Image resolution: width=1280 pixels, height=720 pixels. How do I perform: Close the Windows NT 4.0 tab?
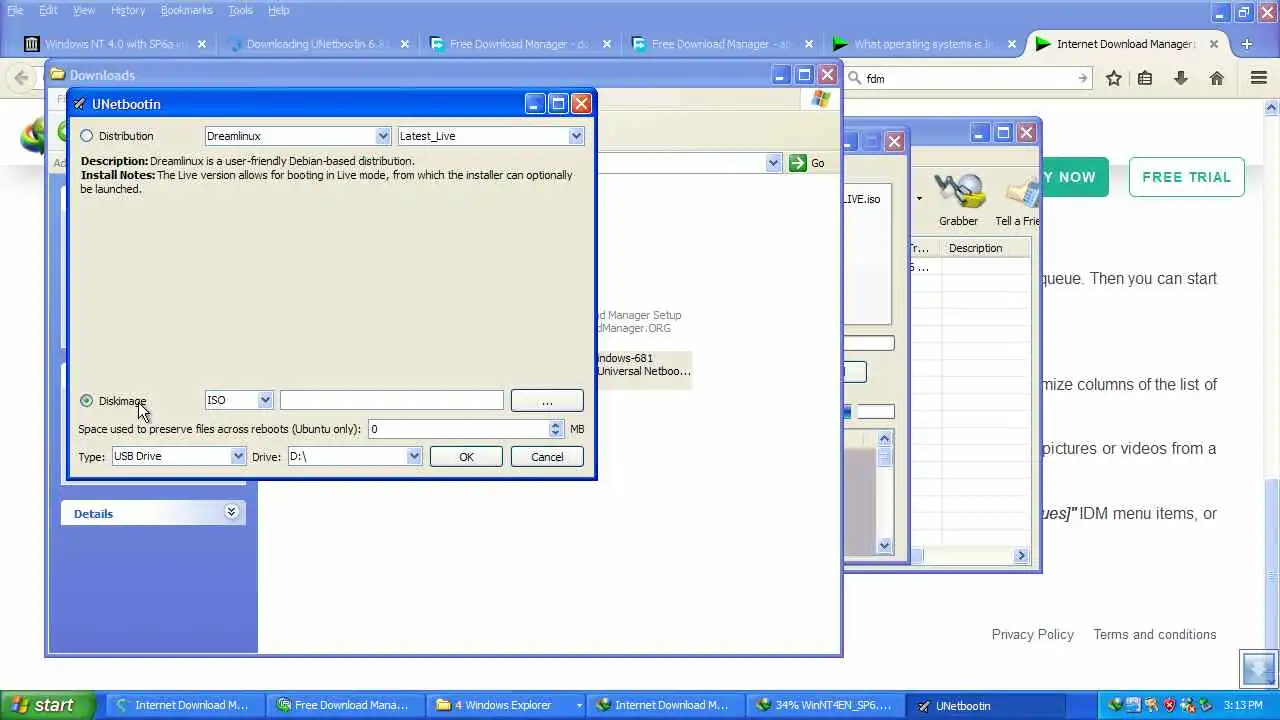pyautogui.click(x=202, y=44)
